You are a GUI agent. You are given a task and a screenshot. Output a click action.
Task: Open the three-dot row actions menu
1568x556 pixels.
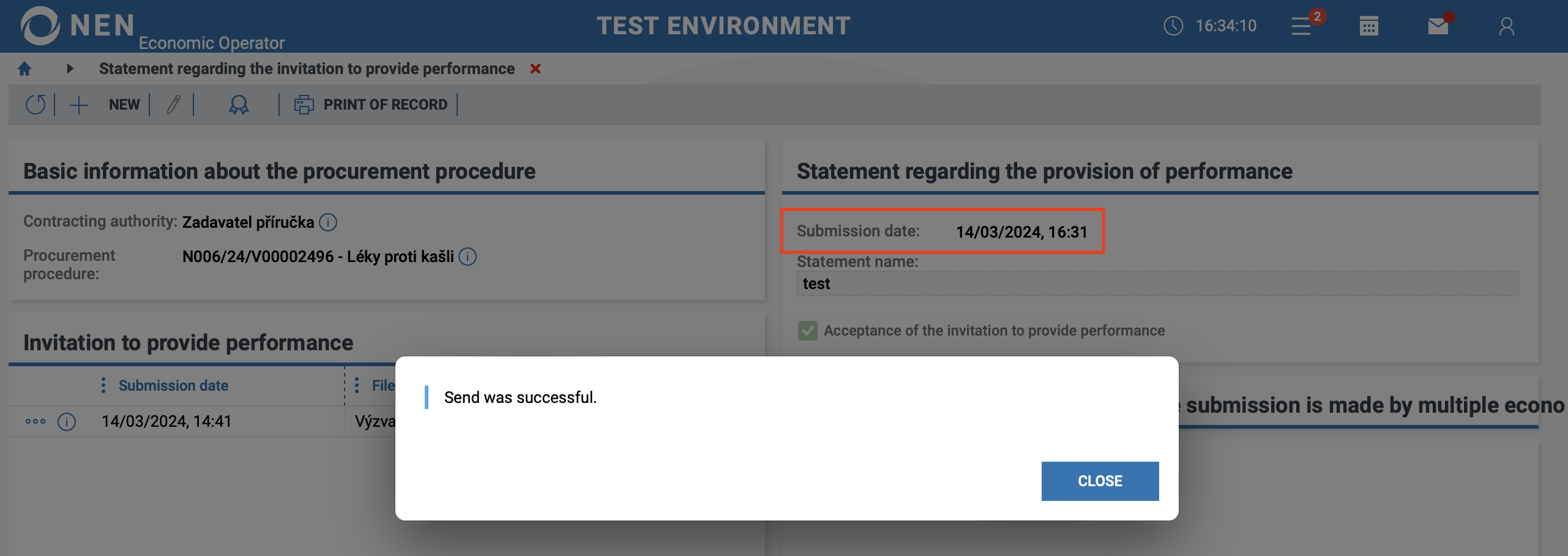(x=35, y=421)
